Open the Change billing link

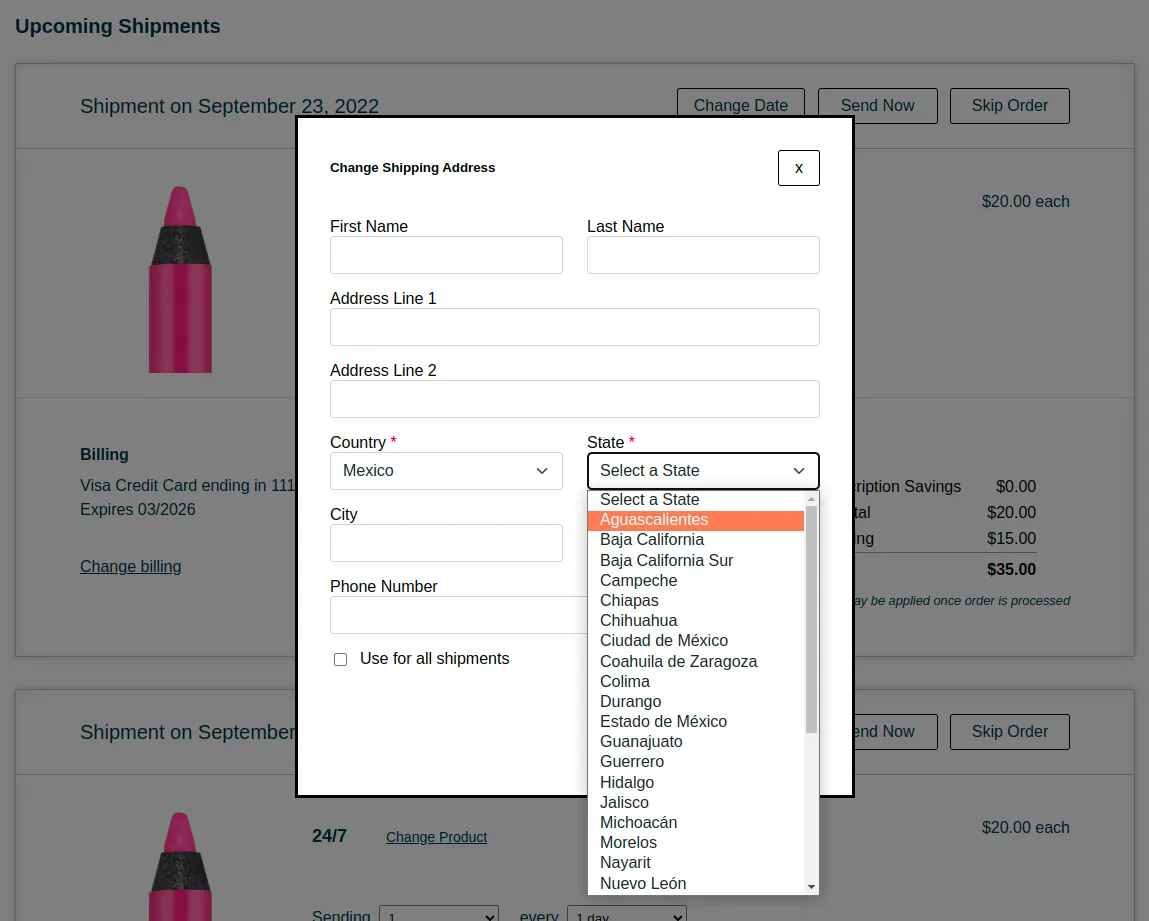click(x=130, y=566)
